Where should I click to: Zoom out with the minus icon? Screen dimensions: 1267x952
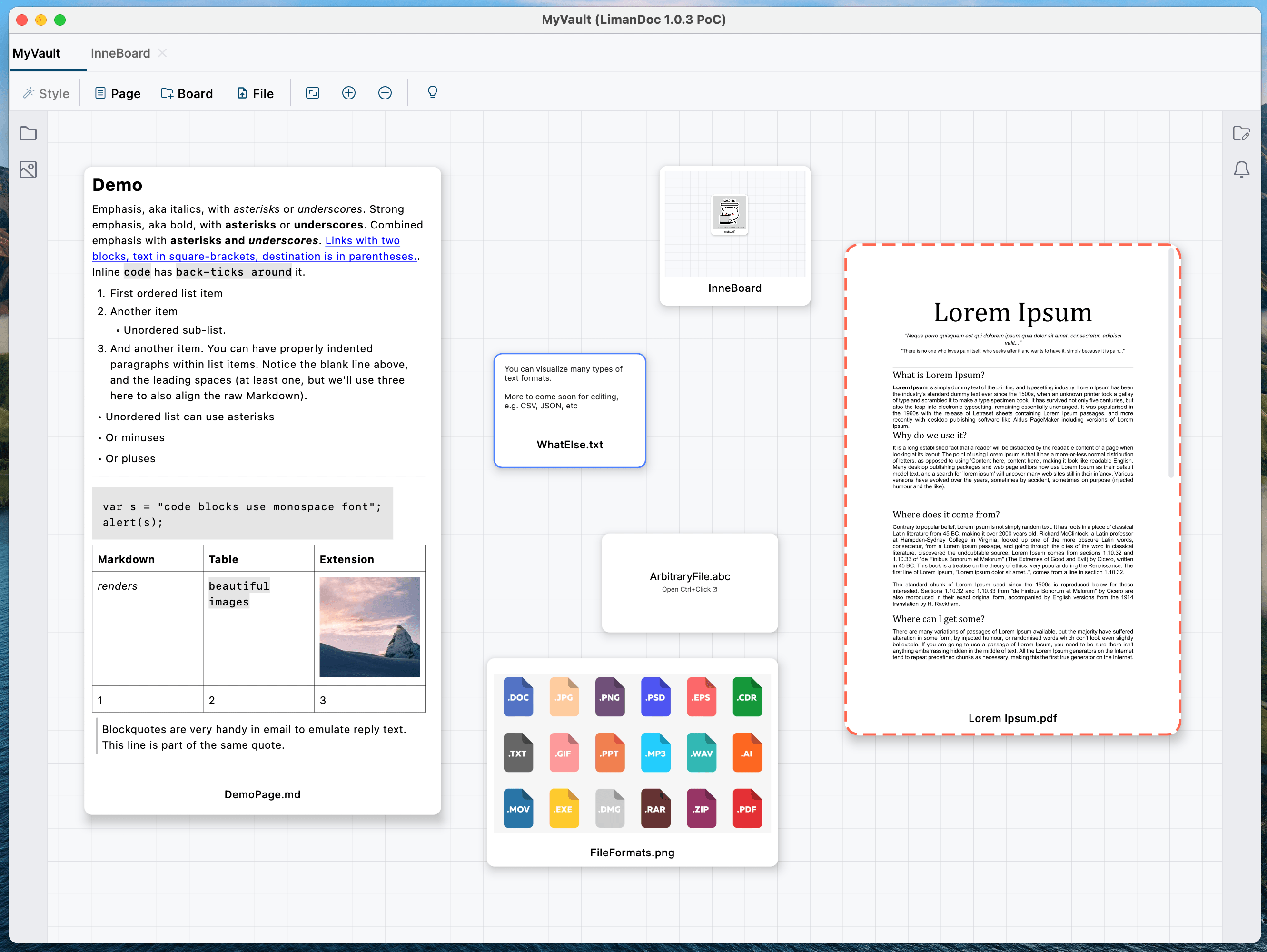(385, 93)
